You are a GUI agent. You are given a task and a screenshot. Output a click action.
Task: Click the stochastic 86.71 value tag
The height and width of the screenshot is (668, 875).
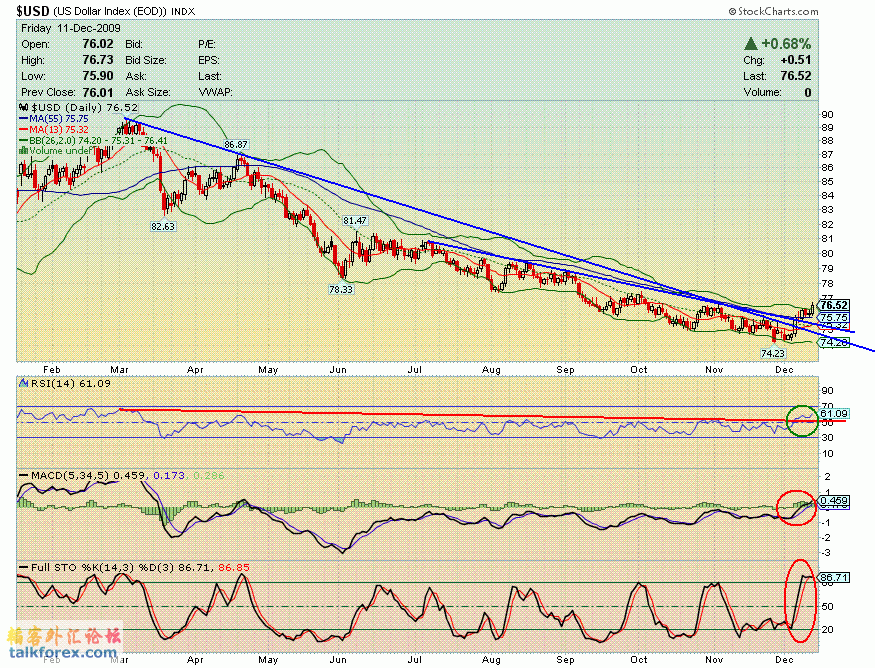(834, 577)
